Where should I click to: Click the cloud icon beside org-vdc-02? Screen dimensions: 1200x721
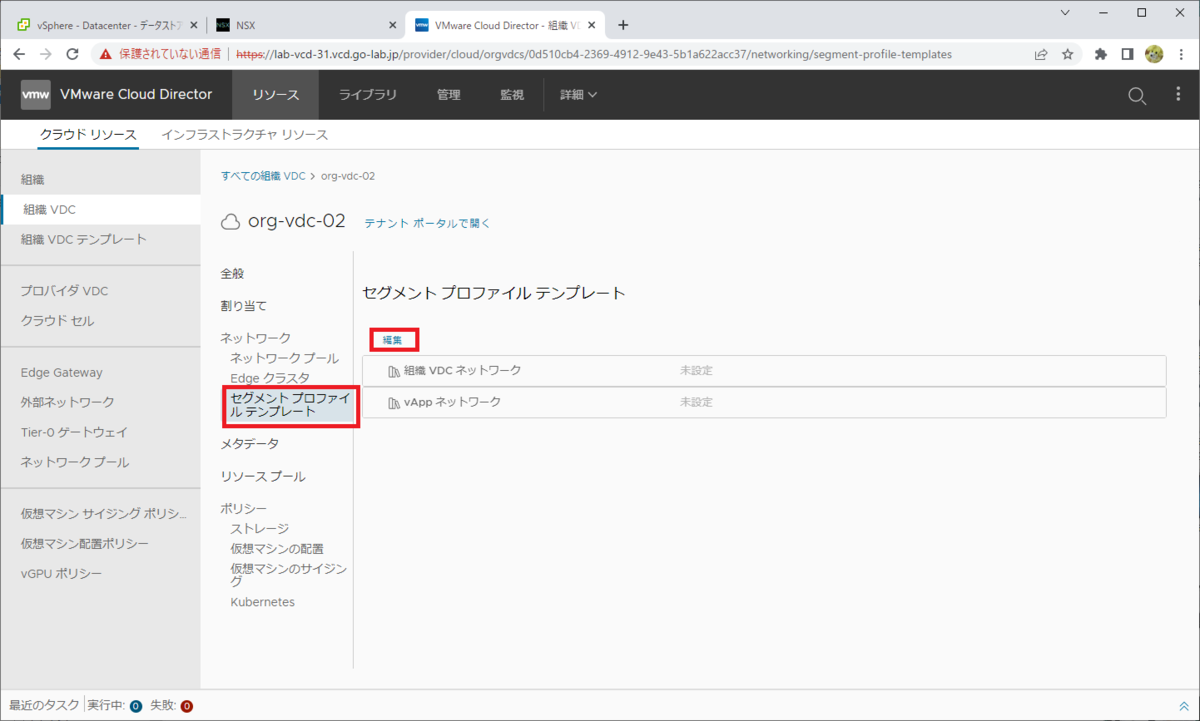[230, 221]
